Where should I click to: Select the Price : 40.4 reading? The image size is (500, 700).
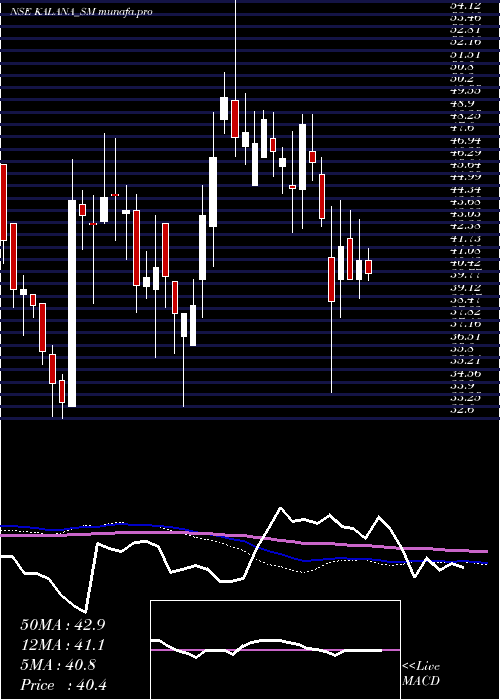[x=63, y=685]
